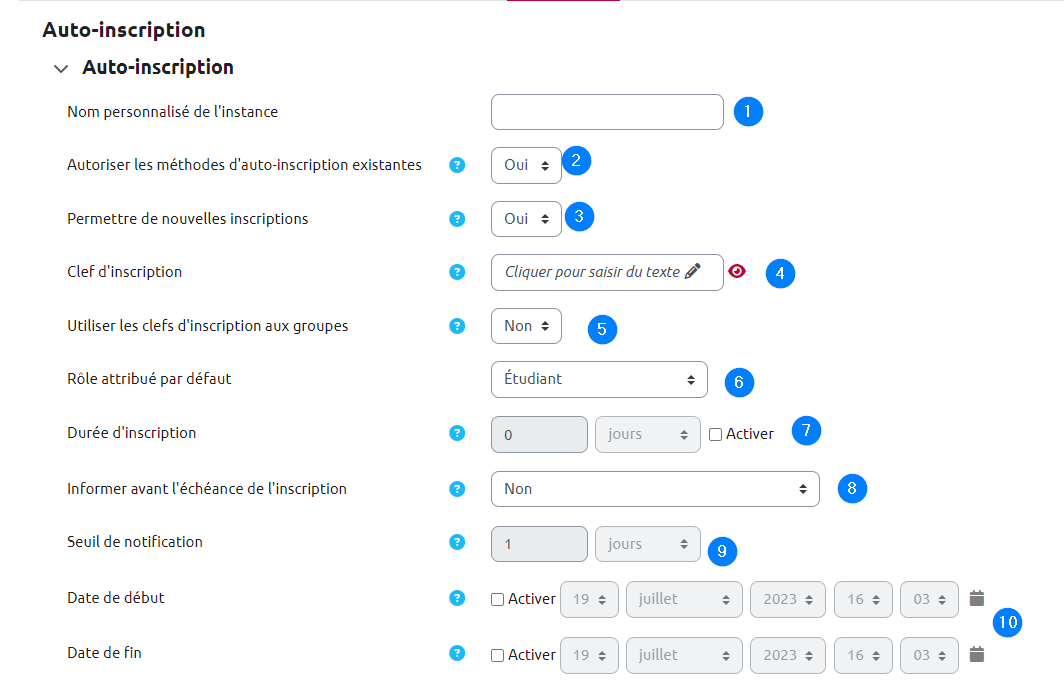Viewport: 1064px width, 686px height.
Task: Open the Rôle attribué par défaut dropdown
Action: [x=599, y=380]
